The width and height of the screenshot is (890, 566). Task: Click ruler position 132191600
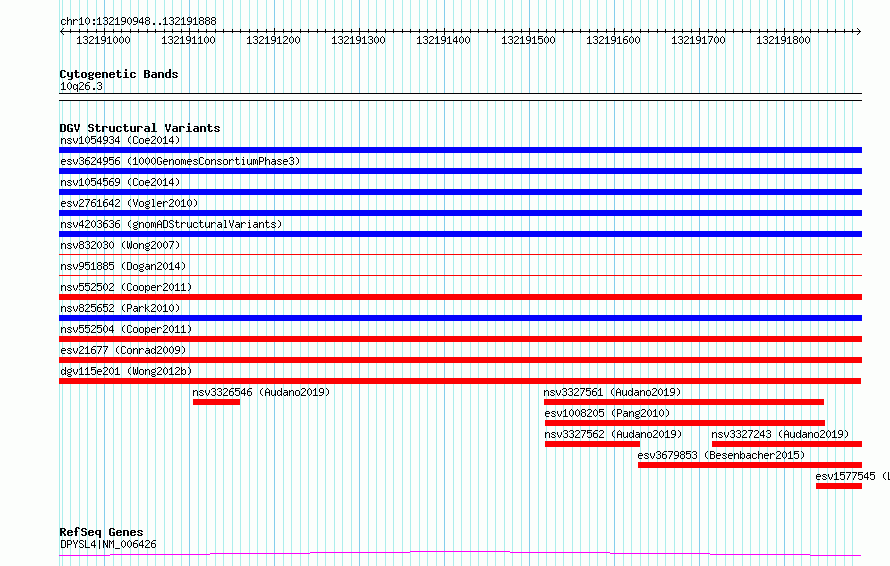click(x=613, y=40)
